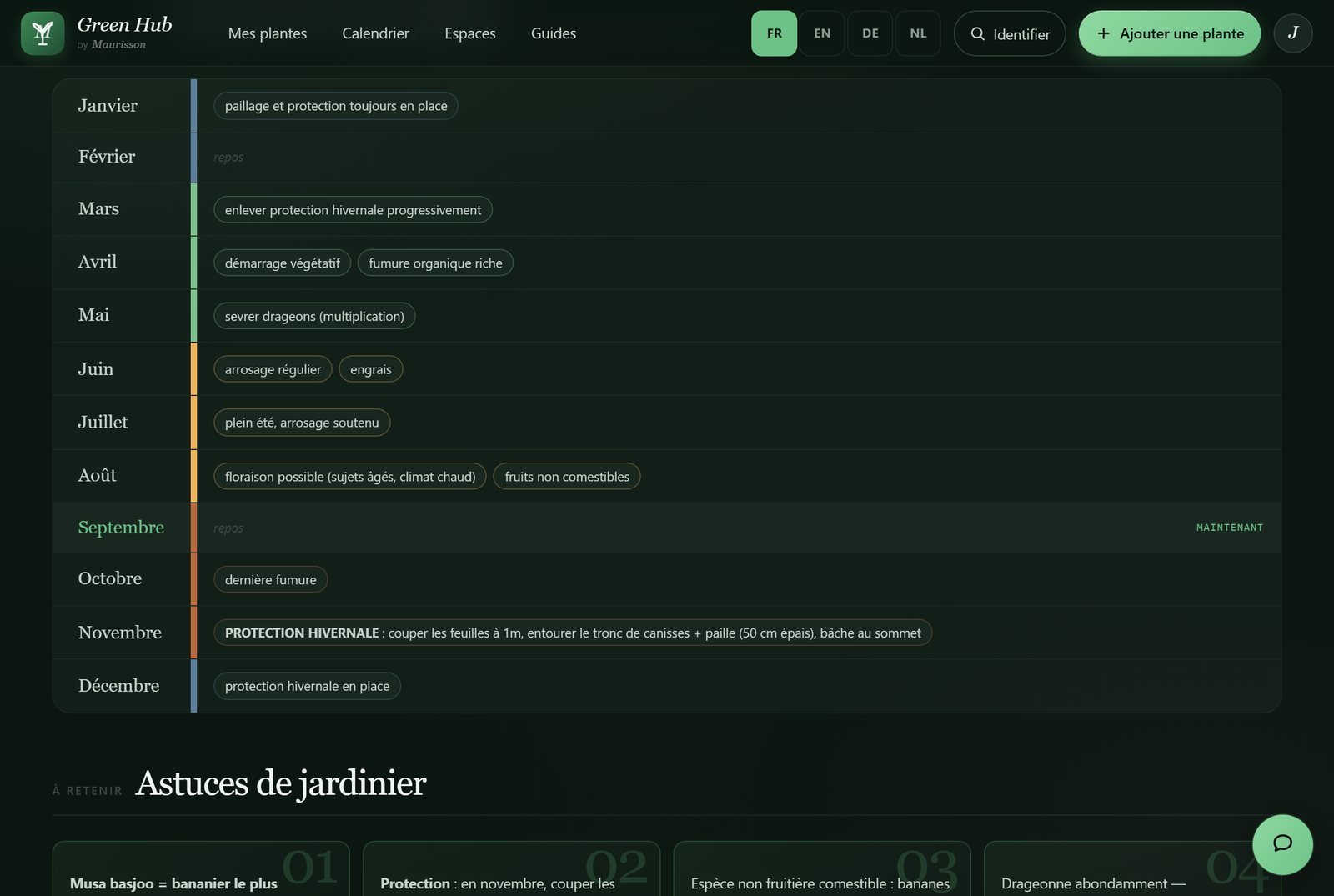Select the Janvier month row label

[108, 106]
